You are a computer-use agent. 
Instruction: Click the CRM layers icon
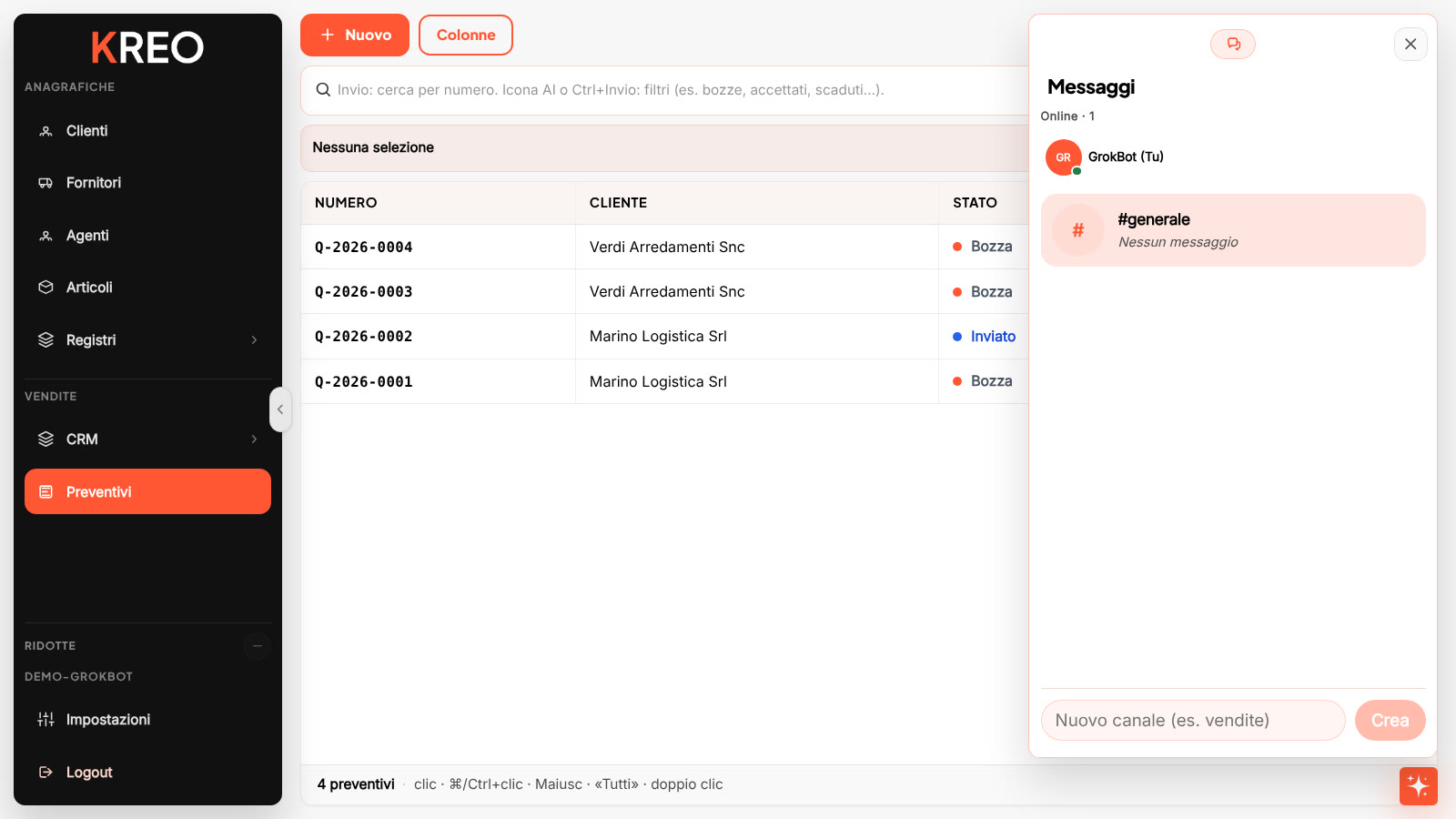pos(45,440)
